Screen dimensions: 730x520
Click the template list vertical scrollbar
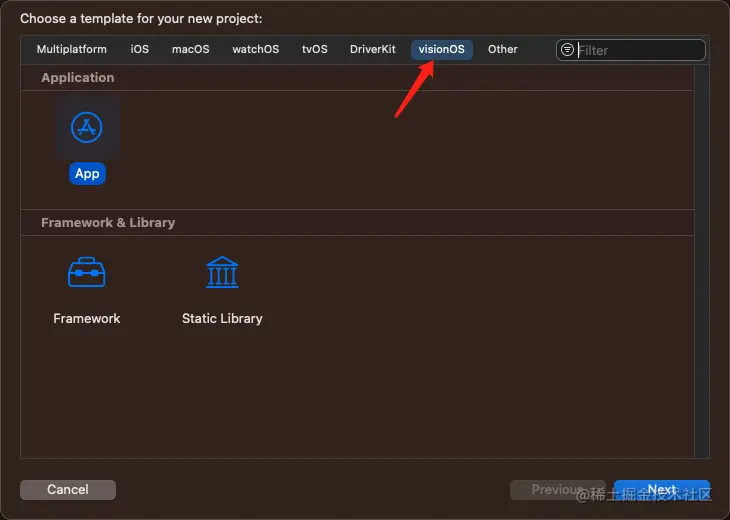[x=702, y=261]
